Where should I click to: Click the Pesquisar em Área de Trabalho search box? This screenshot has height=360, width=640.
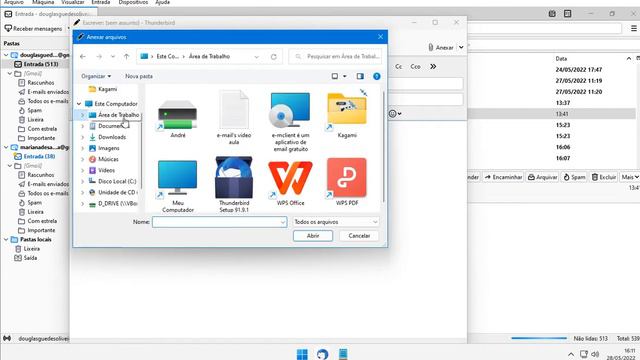click(x=336, y=56)
